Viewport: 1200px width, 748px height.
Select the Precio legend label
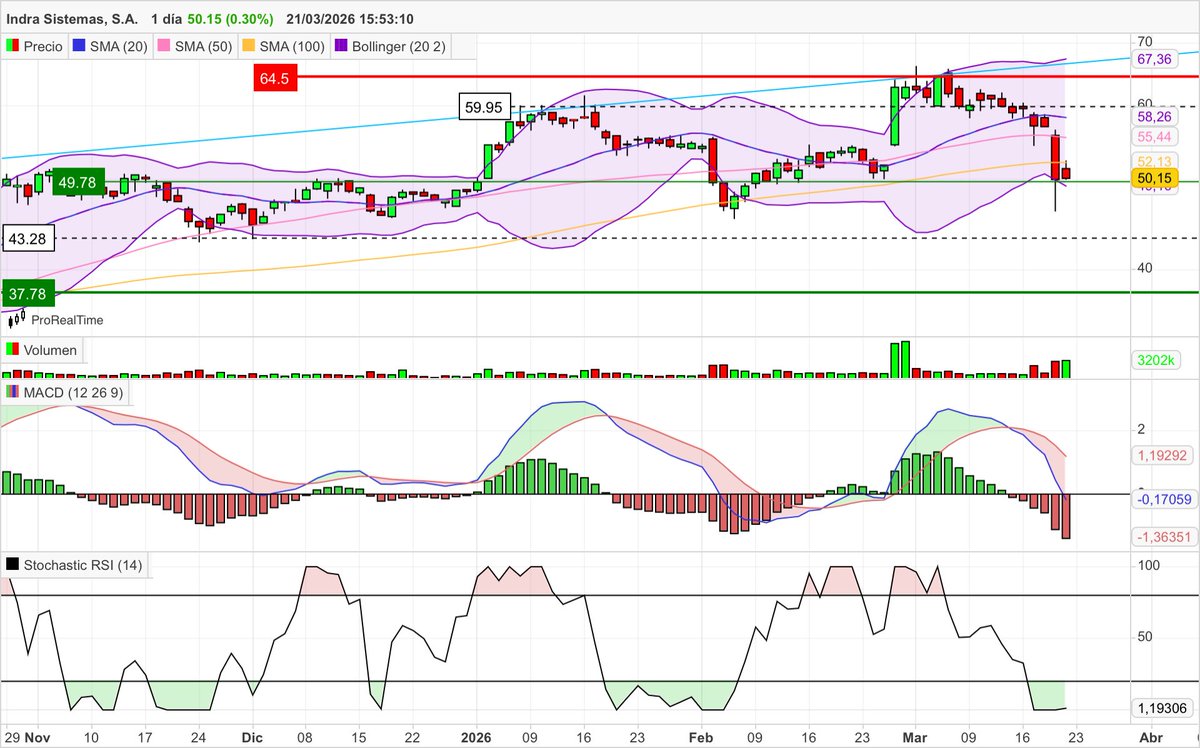click(x=43, y=46)
